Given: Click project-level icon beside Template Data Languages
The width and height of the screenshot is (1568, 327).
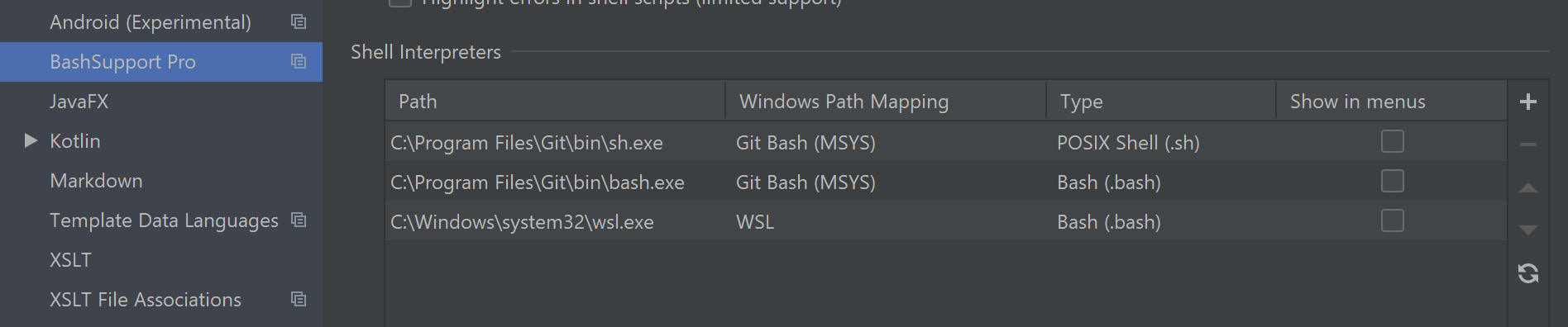Looking at the screenshot, I should pyautogui.click(x=299, y=220).
